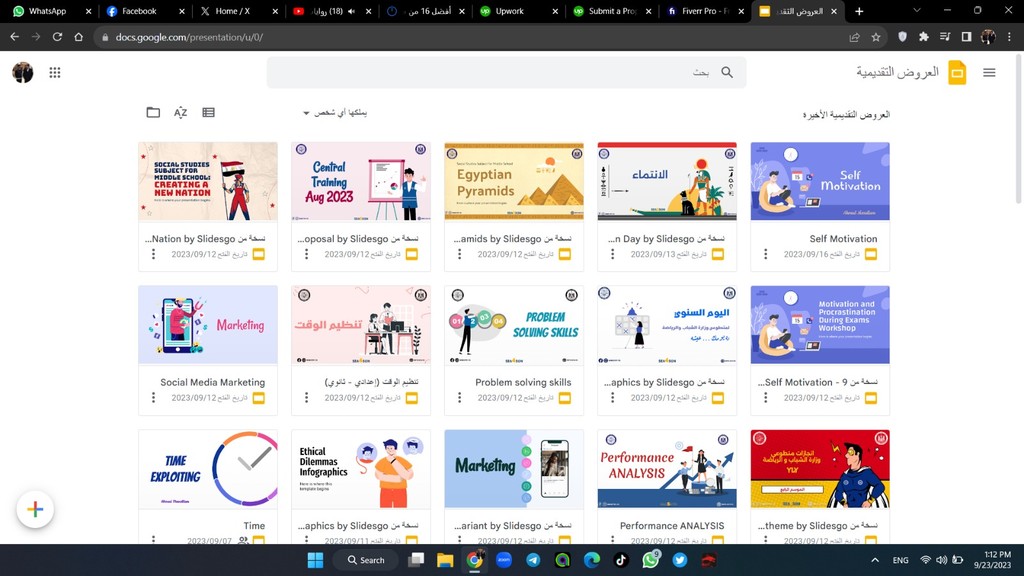The image size is (1024, 576).
Task: Open Performance ANALYSIS title link
Action: point(672,526)
